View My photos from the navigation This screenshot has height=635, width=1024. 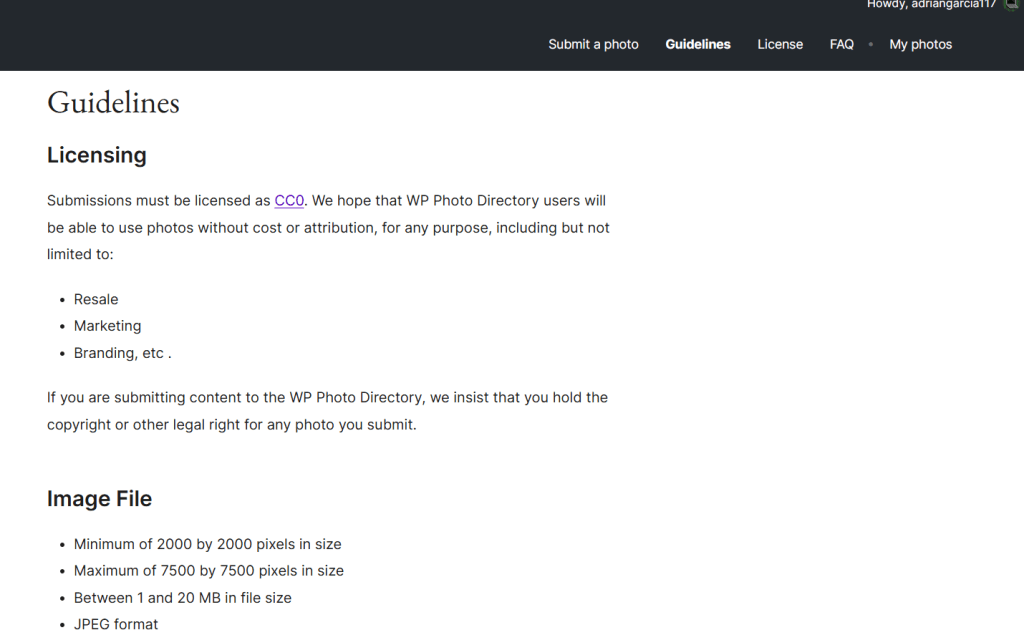coord(920,44)
